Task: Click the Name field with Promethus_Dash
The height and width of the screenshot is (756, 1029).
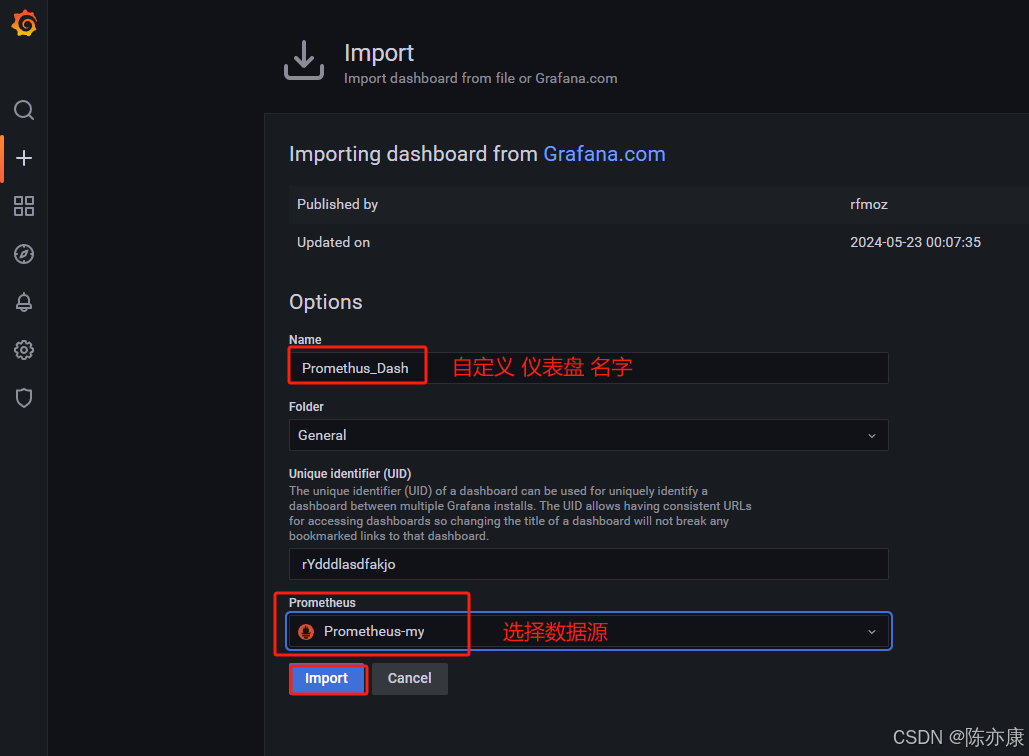Action: click(x=589, y=368)
